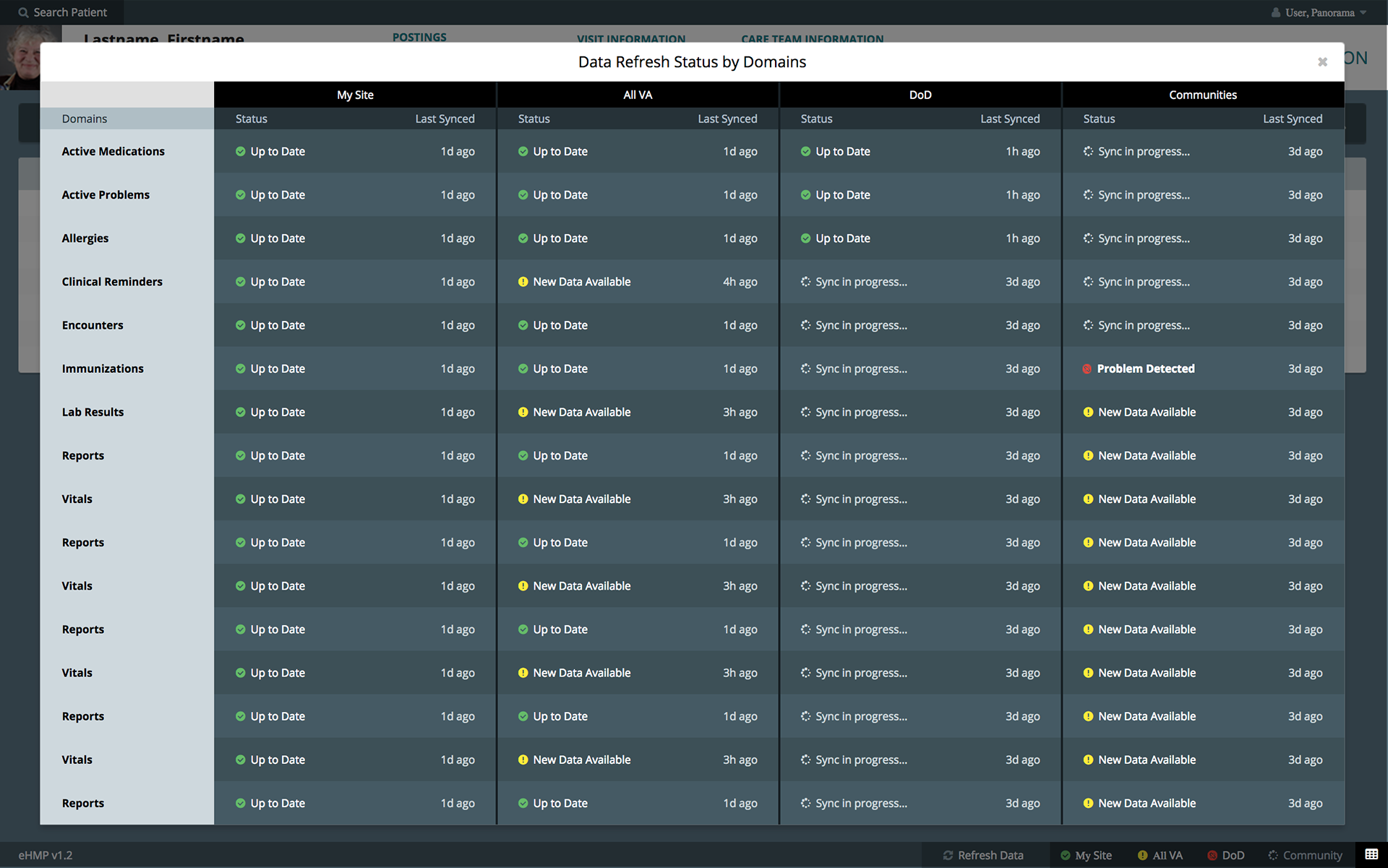The image size is (1388, 868).
Task: Click the DoD column header
Action: click(x=920, y=95)
